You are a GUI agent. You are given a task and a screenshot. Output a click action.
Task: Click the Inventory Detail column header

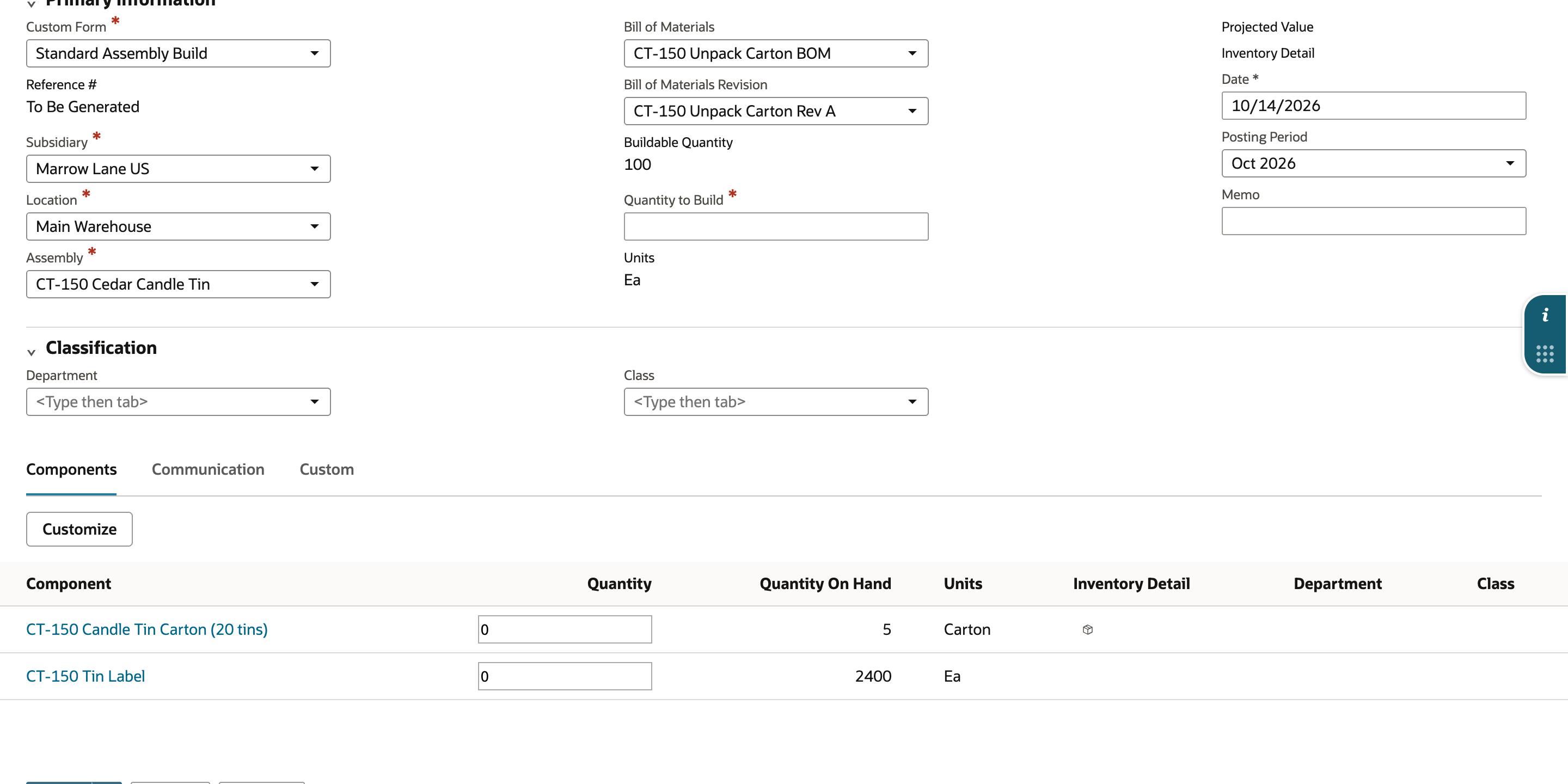1131,584
